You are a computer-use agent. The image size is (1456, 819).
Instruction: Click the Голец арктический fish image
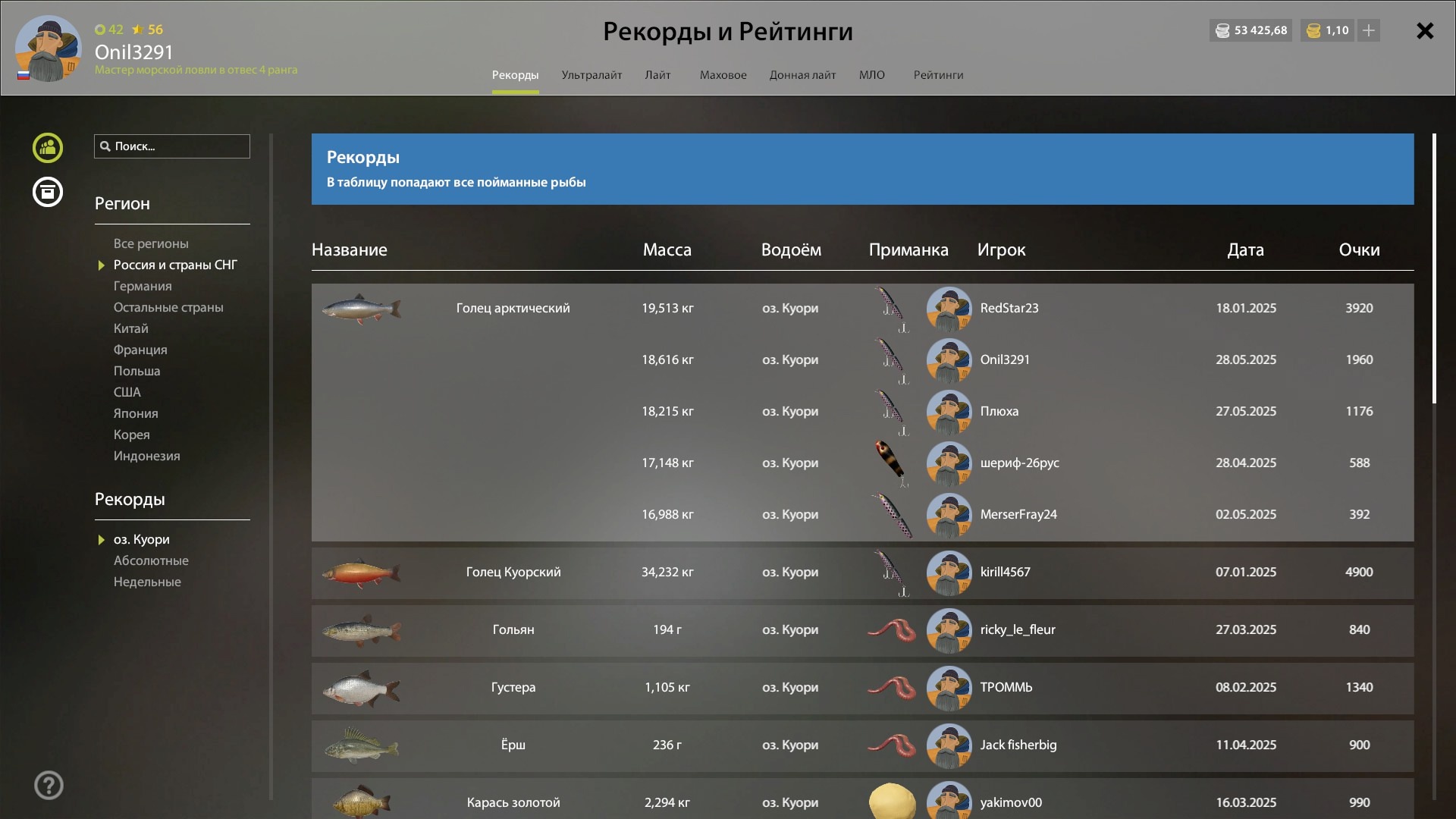(362, 309)
